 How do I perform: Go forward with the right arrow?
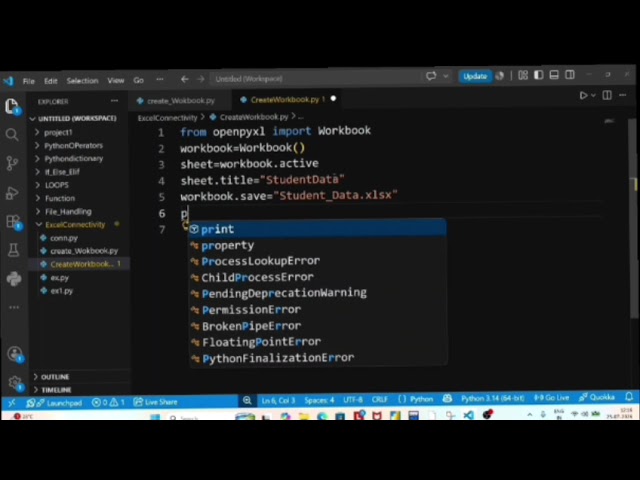tap(200, 79)
